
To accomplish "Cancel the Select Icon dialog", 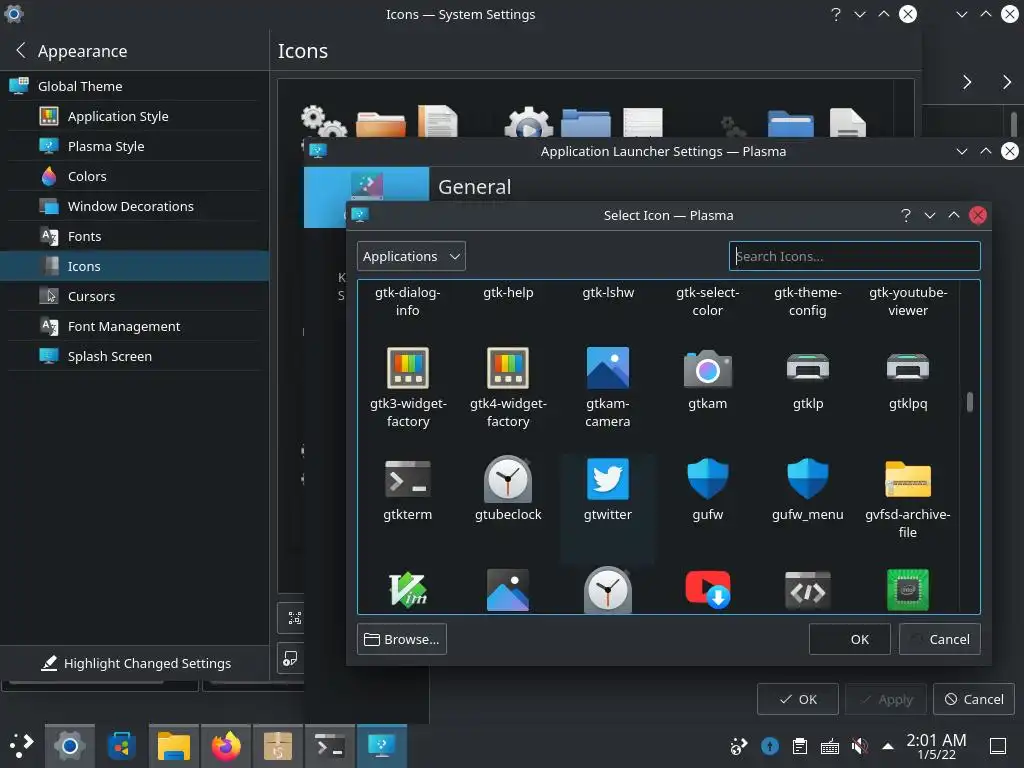I will click(939, 639).
